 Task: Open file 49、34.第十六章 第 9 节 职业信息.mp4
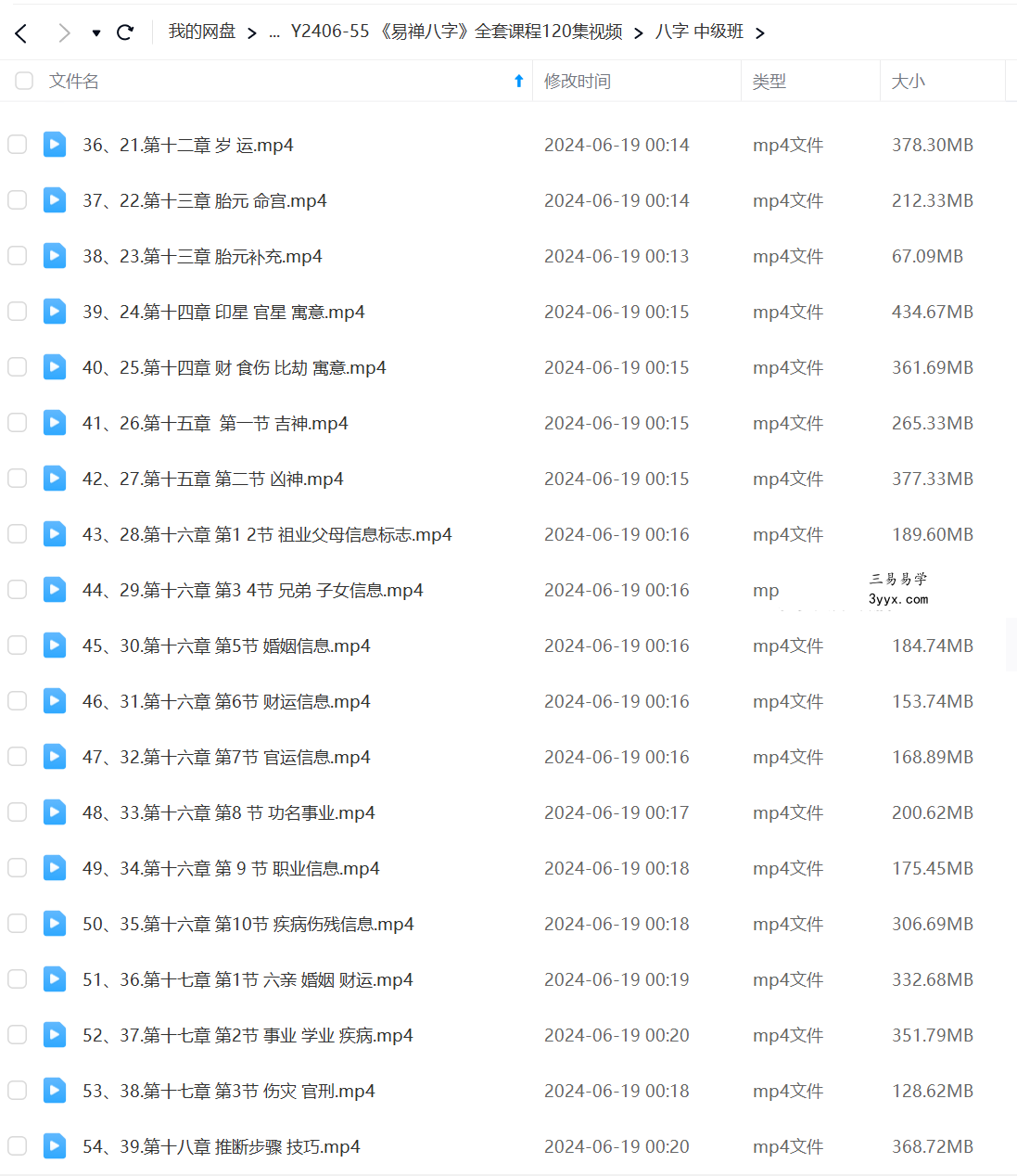tap(231, 868)
